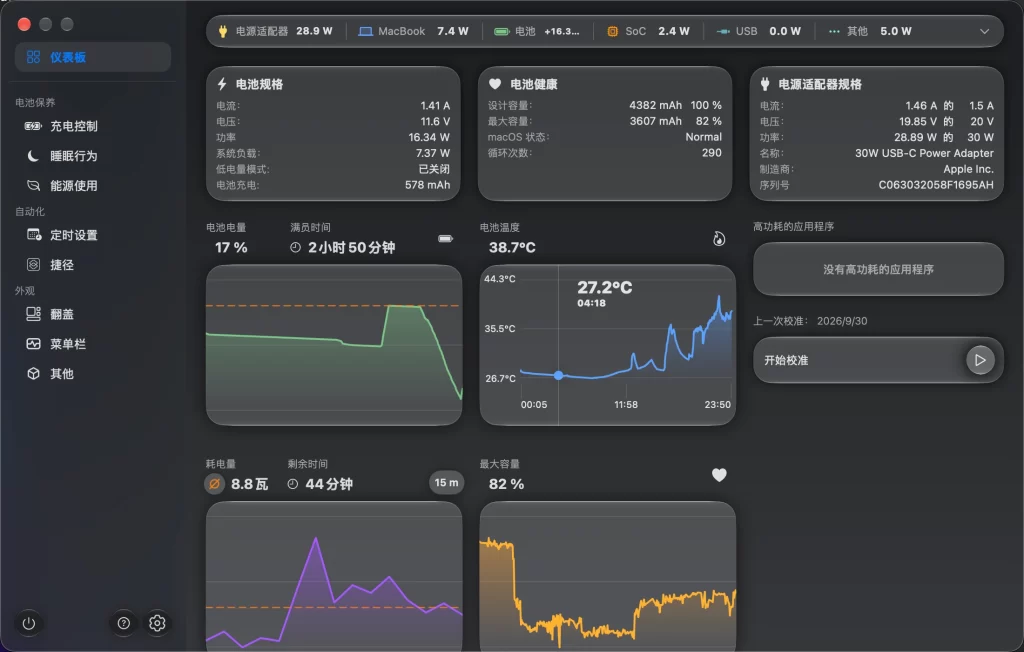Click the 17 % battery level value
1024x652 pixels.
[x=231, y=248]
